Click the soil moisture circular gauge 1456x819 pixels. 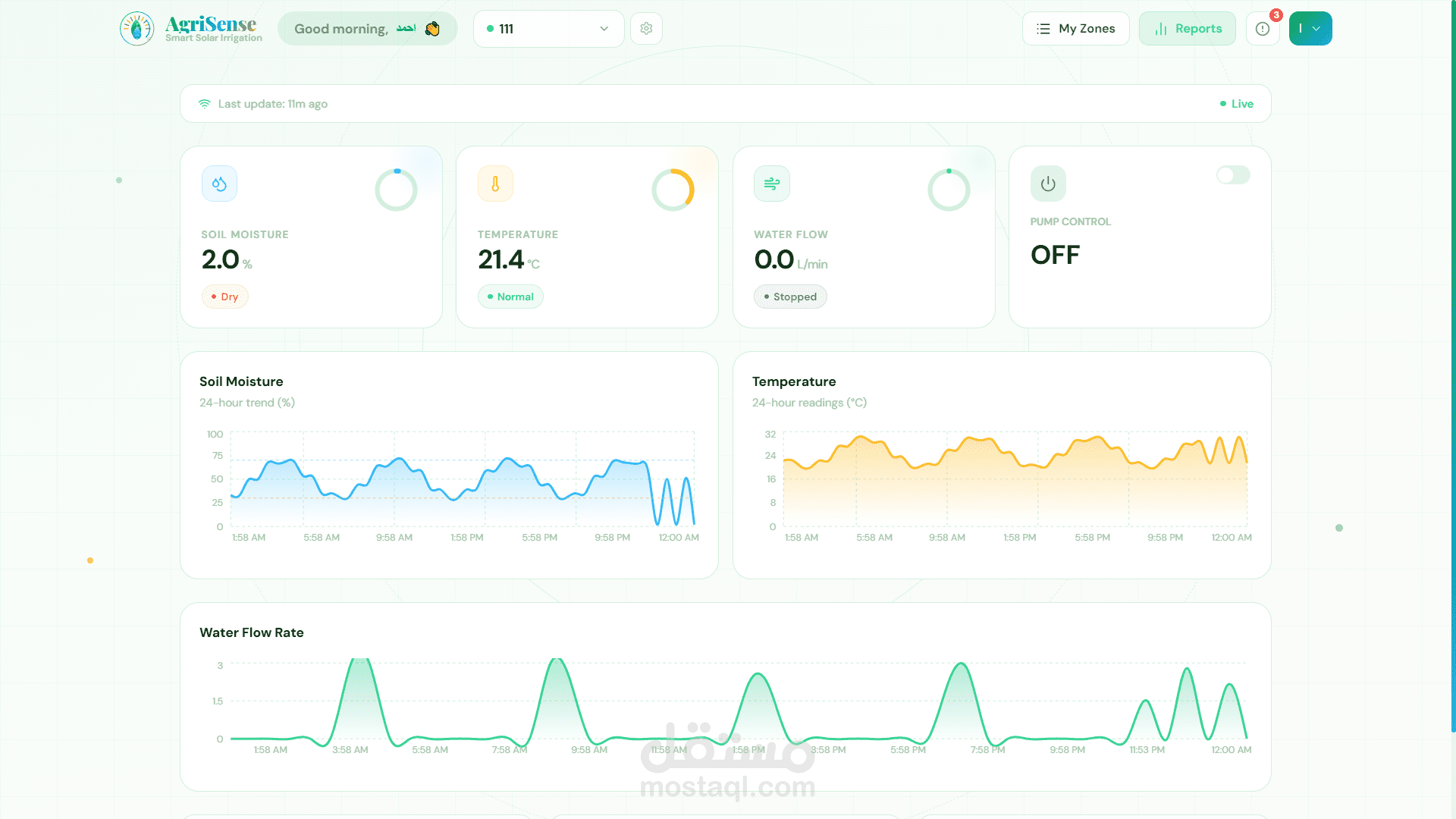pyautogui.click(x=396, y=190)
